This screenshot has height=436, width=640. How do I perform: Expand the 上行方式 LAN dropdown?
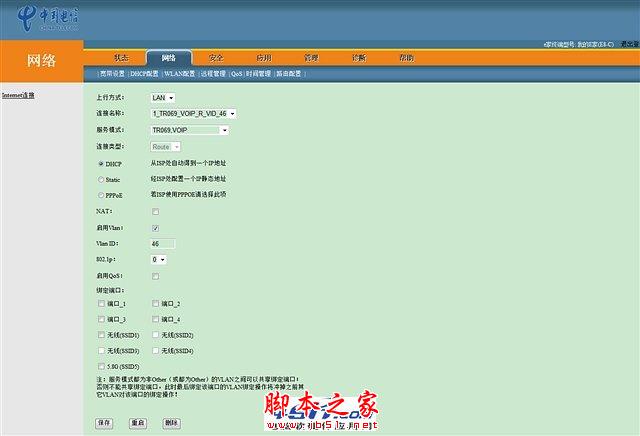(163, 98)
